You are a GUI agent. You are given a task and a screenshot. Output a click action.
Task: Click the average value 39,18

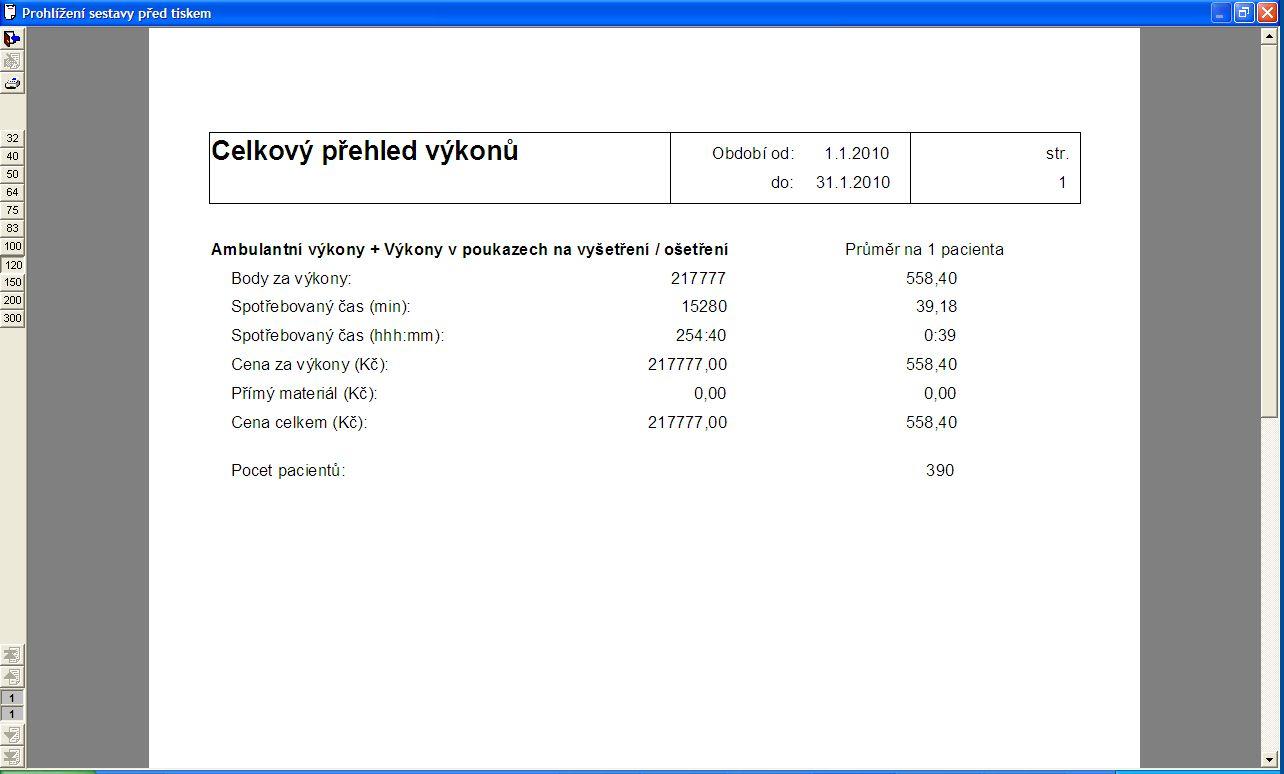pos(937,306)
